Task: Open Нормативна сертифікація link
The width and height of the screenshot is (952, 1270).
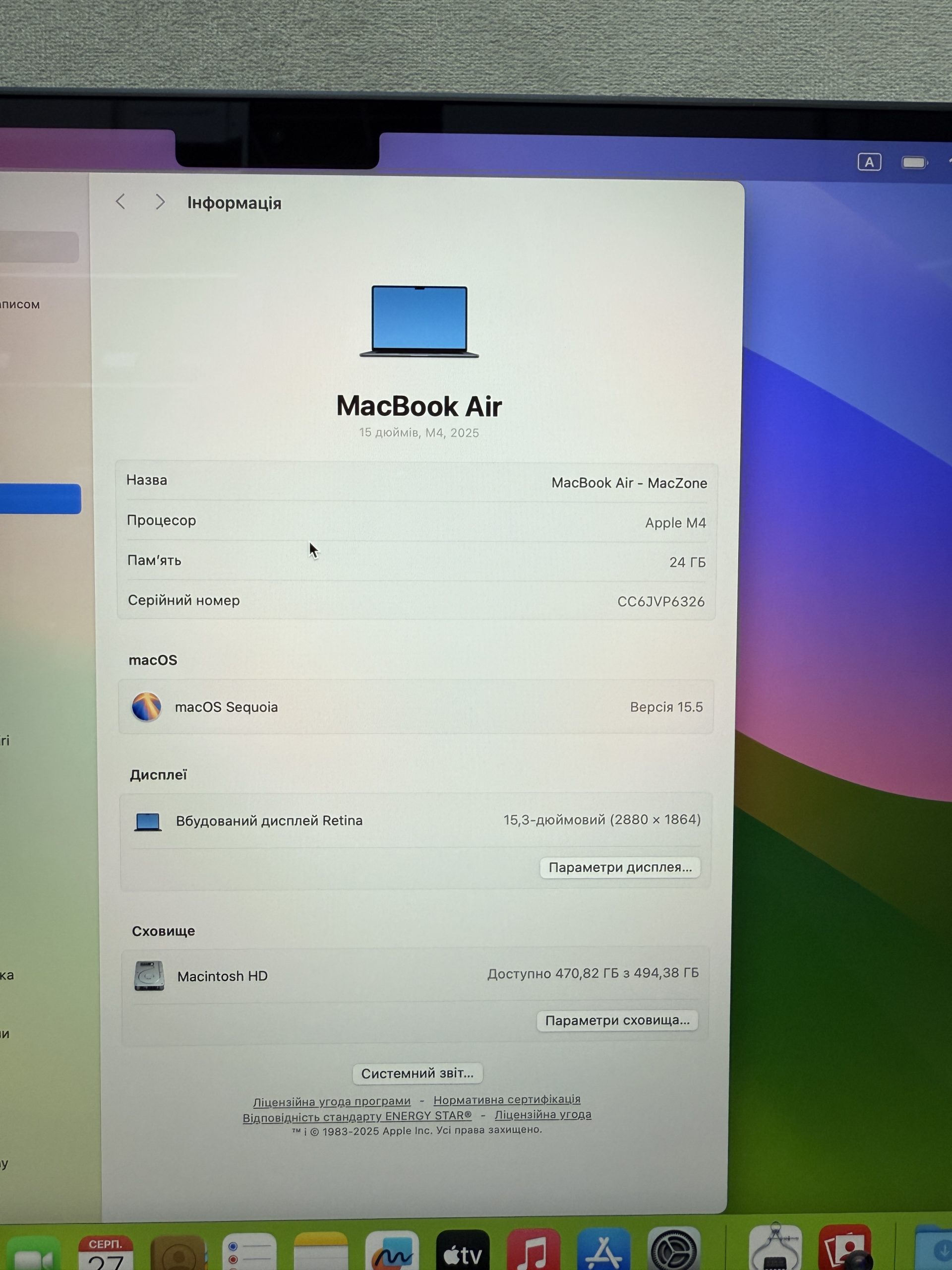Action: click(x=507, y=1099)
